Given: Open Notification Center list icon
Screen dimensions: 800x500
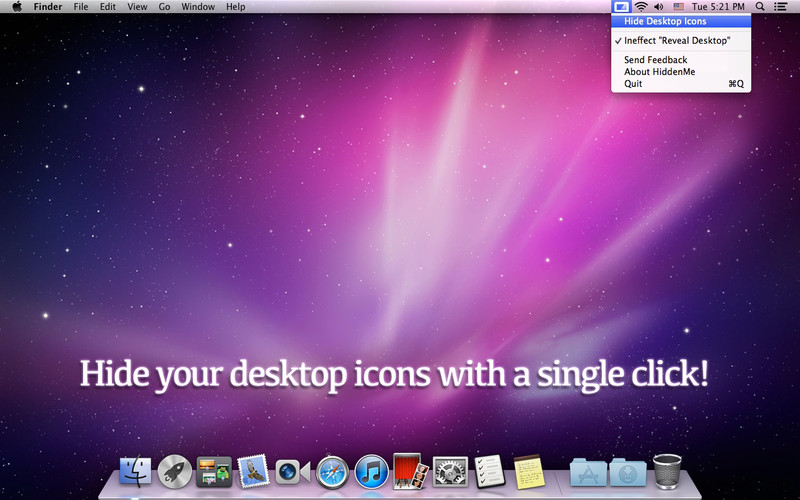Looking at the screenshot, I should [x=780, y=7].
